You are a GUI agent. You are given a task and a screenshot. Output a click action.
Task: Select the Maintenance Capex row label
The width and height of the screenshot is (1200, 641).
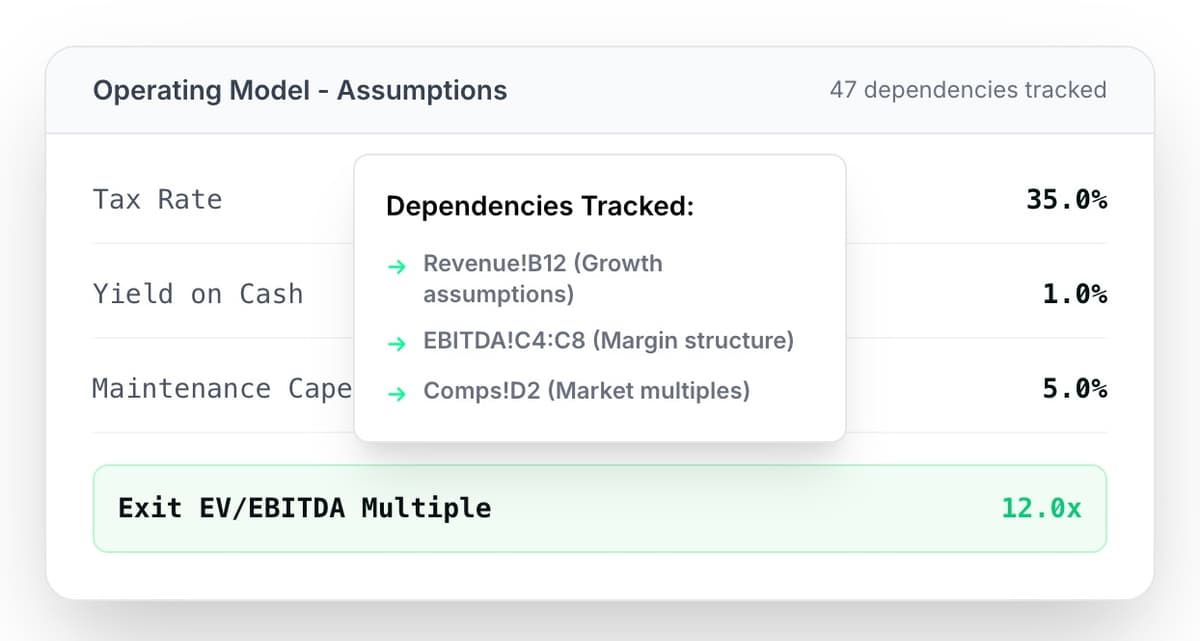pos(221,388)
